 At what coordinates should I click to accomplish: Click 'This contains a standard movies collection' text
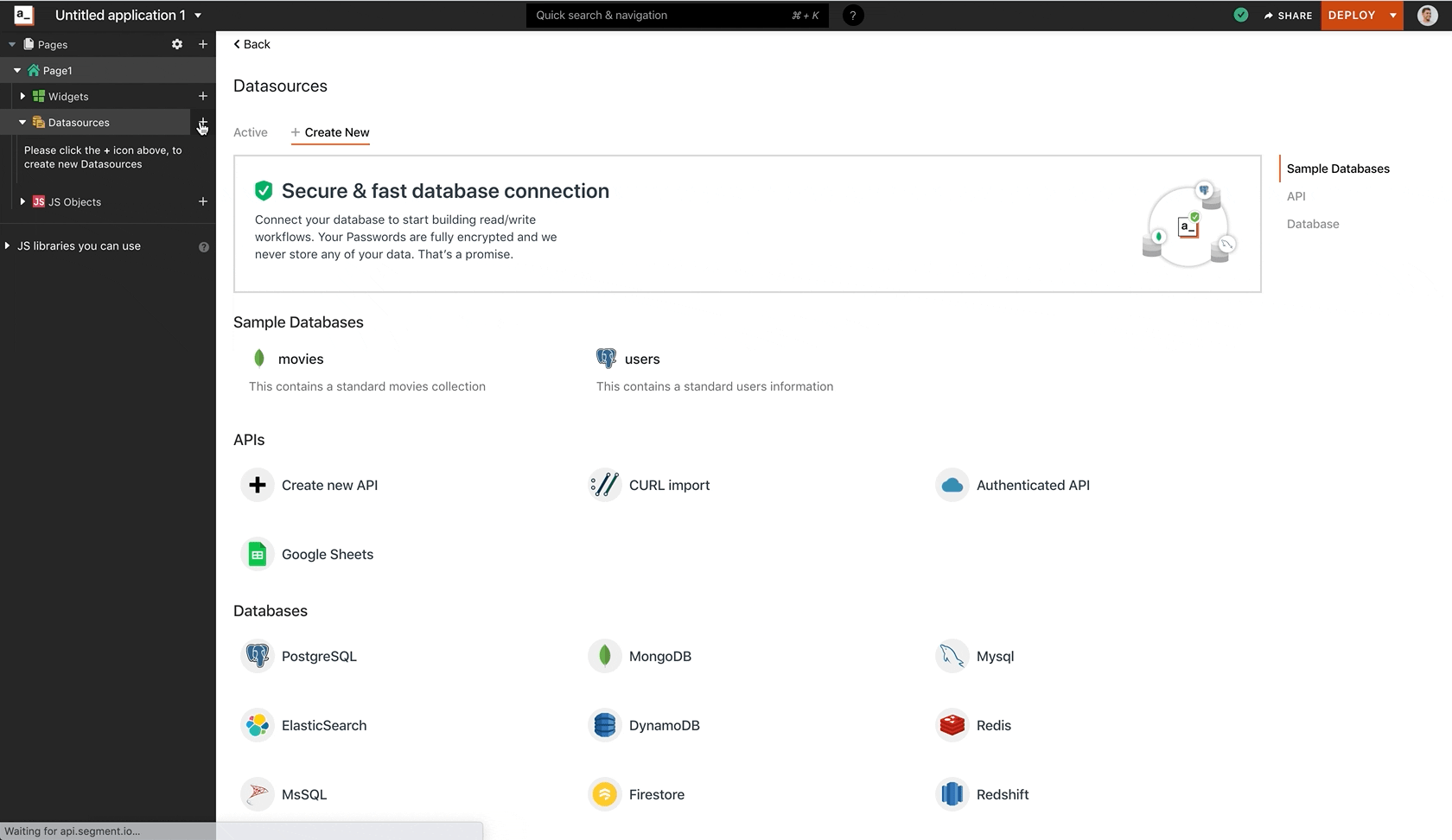tap(367, 386)
